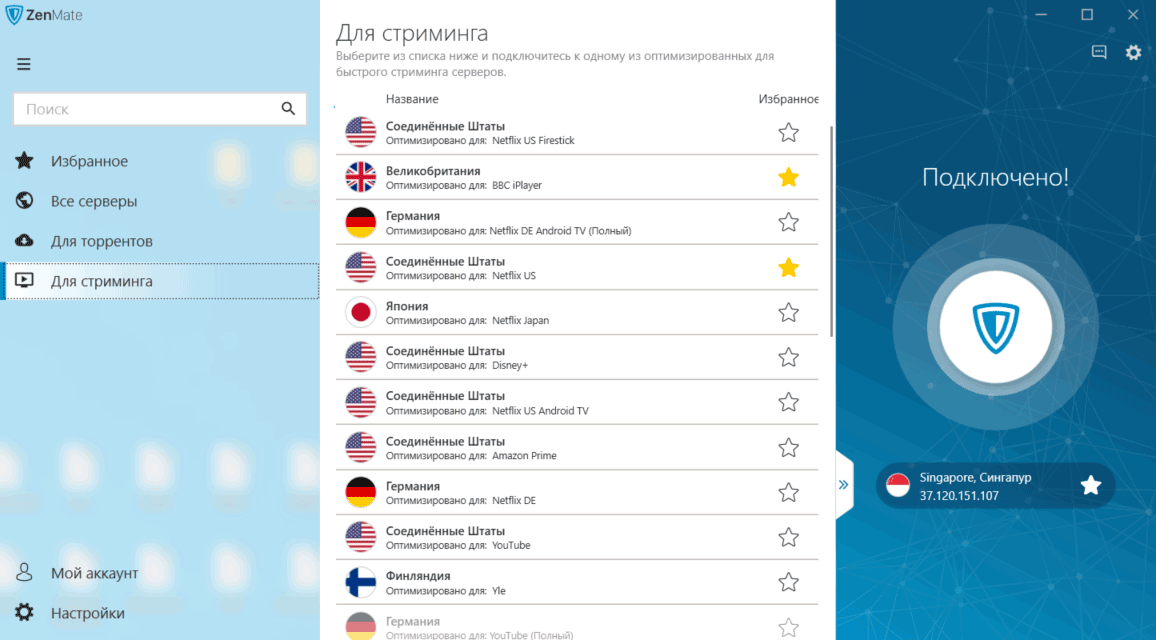
Task: Minimize the ZenMate window
Action: pyautogui.click(x=1041, y=15)
